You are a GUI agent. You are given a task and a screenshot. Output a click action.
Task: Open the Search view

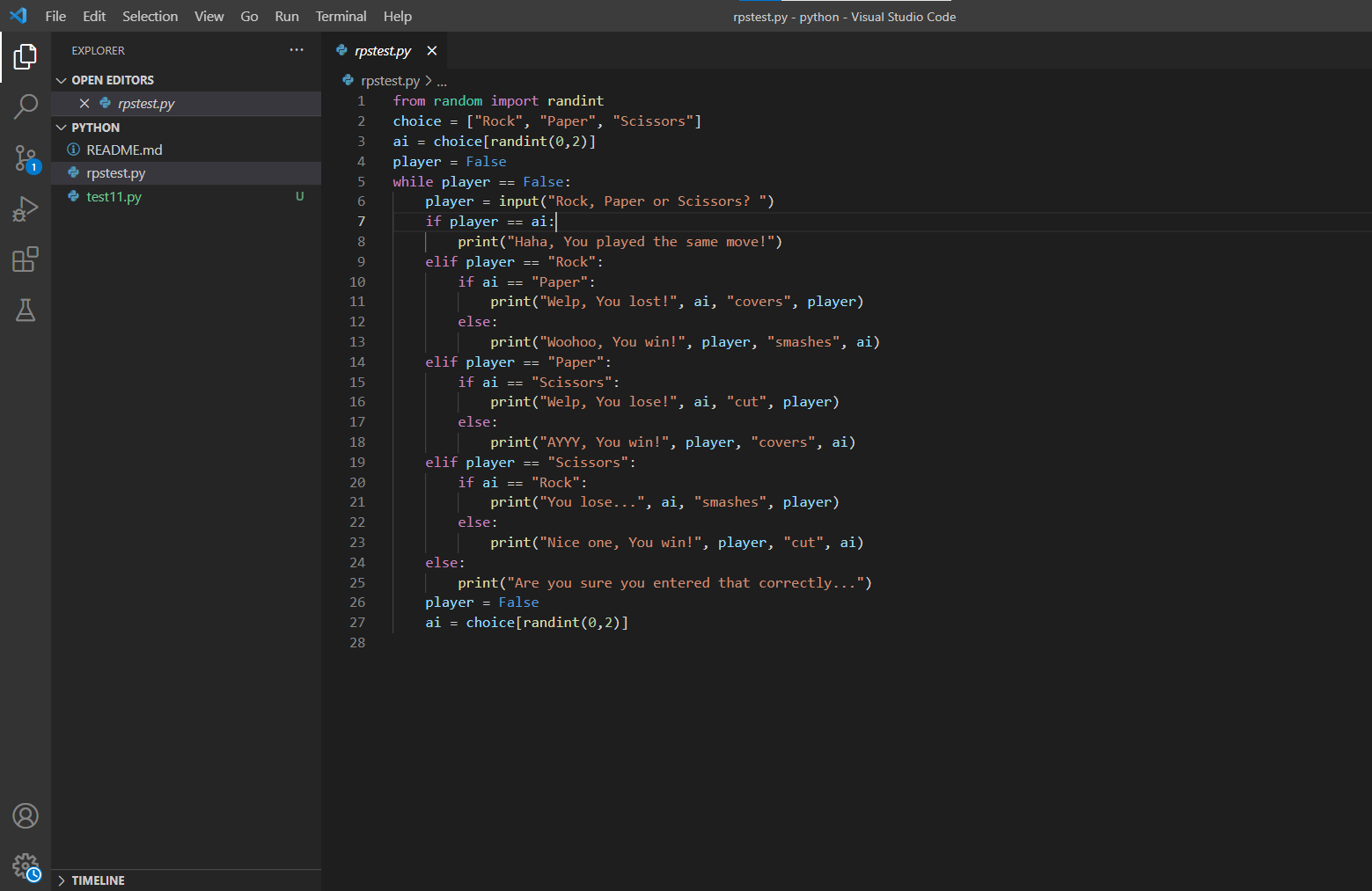click(26, 106)
